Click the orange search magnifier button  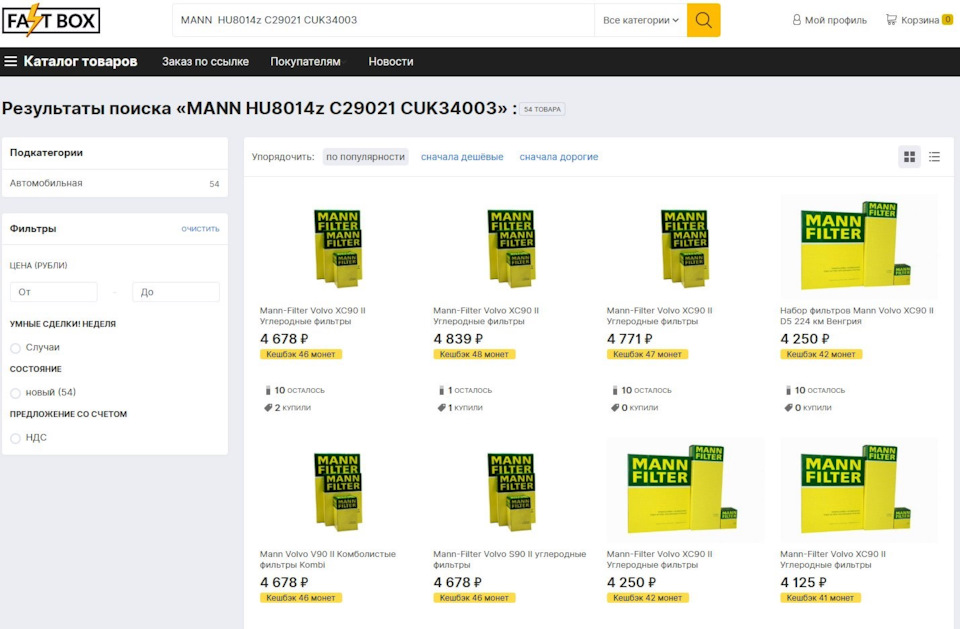703,20
